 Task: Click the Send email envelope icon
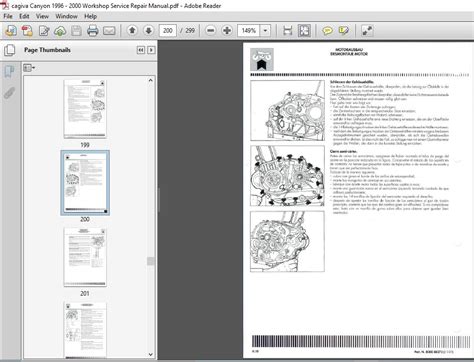109,31
